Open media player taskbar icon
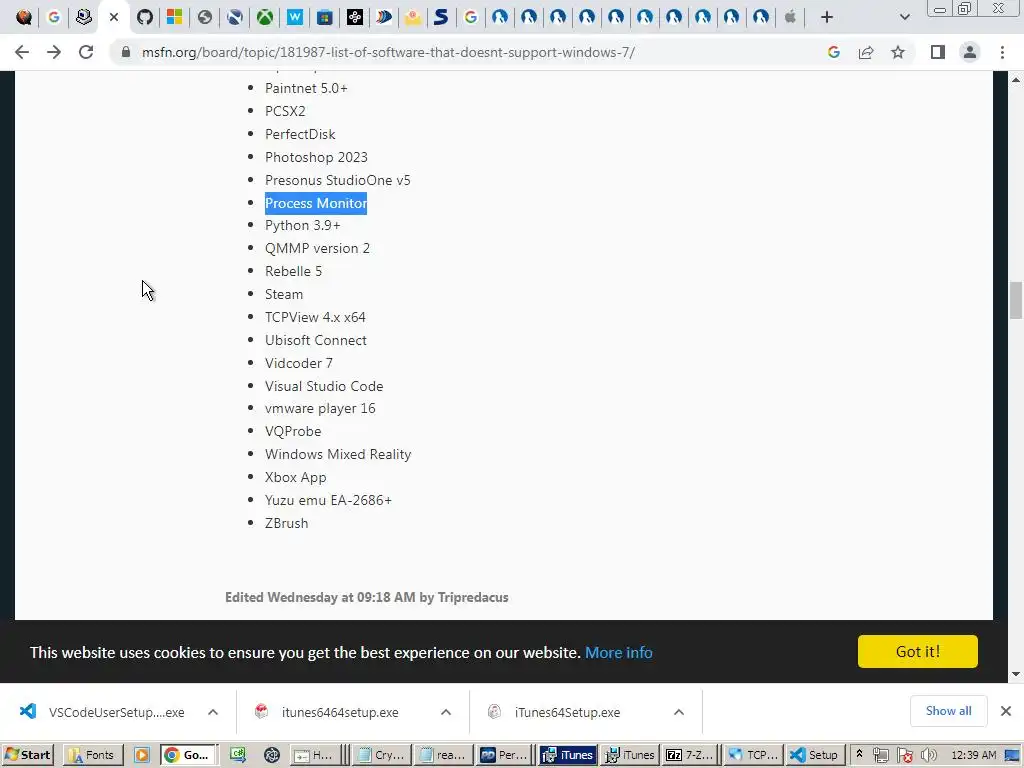 click(142, 755)
